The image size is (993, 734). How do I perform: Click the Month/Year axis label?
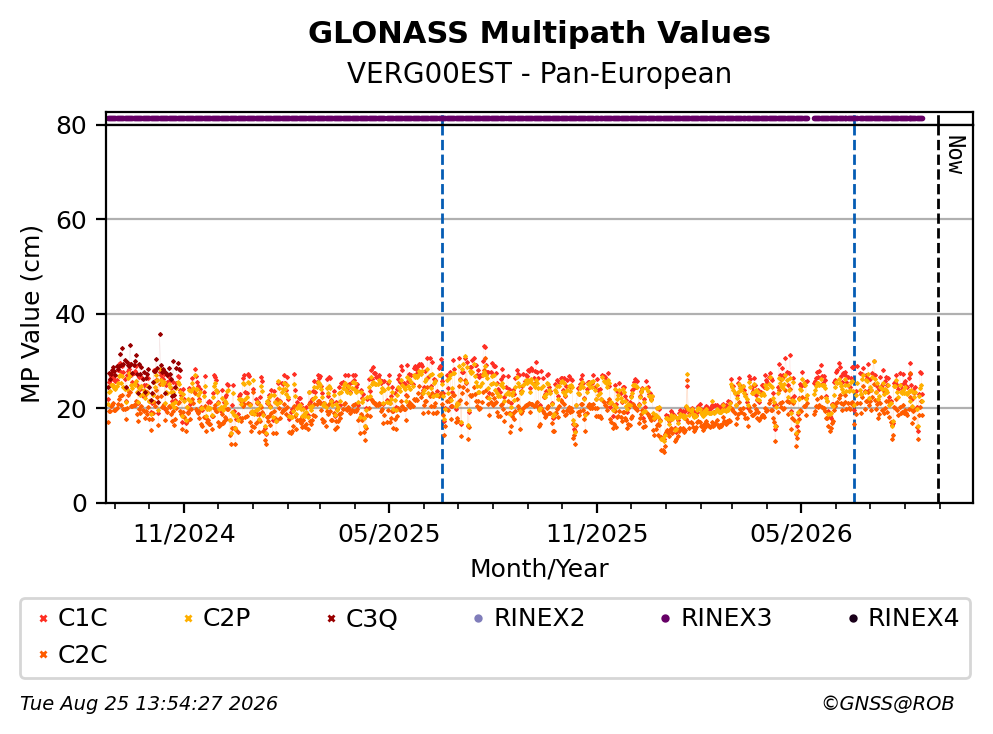tap(539, 569)
